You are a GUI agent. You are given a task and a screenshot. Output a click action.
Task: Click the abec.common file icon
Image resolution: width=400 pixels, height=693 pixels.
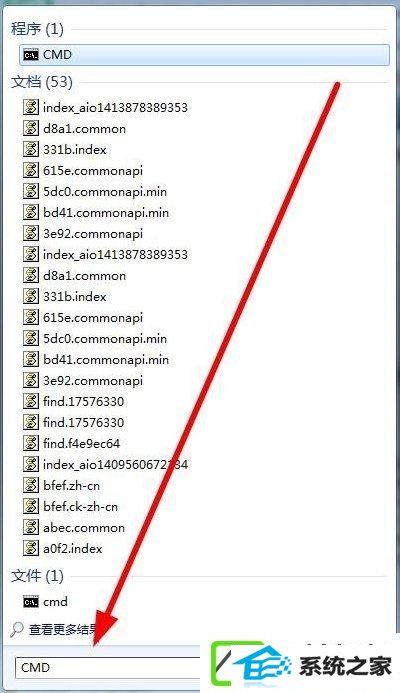(31, 527)
